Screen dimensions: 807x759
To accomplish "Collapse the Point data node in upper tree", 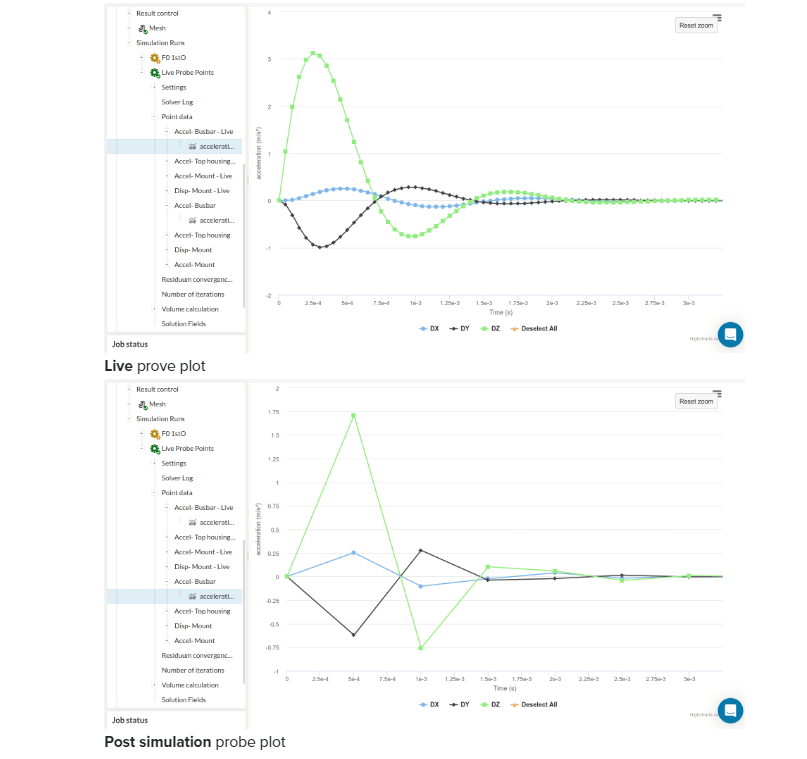I will coord(154,117).
